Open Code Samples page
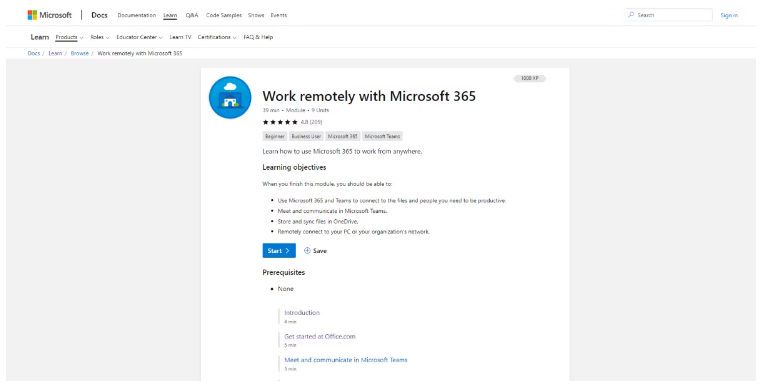 click(224, 15)
